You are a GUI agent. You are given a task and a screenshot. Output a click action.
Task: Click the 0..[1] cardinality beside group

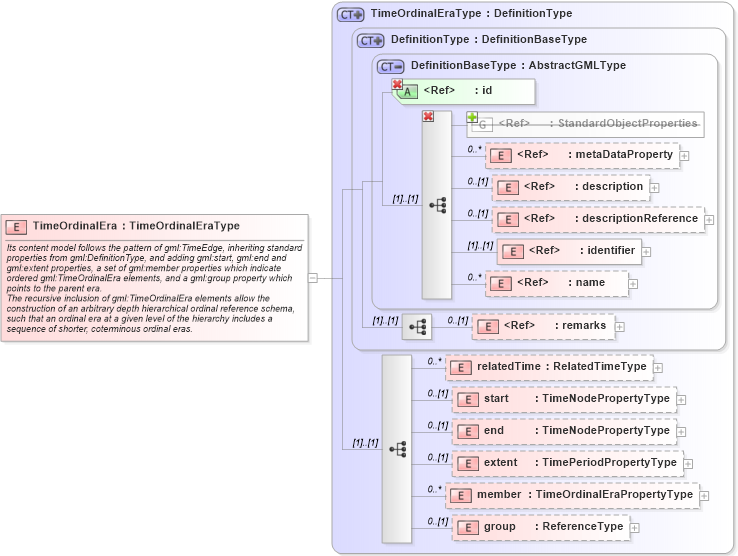coord(438,521)
